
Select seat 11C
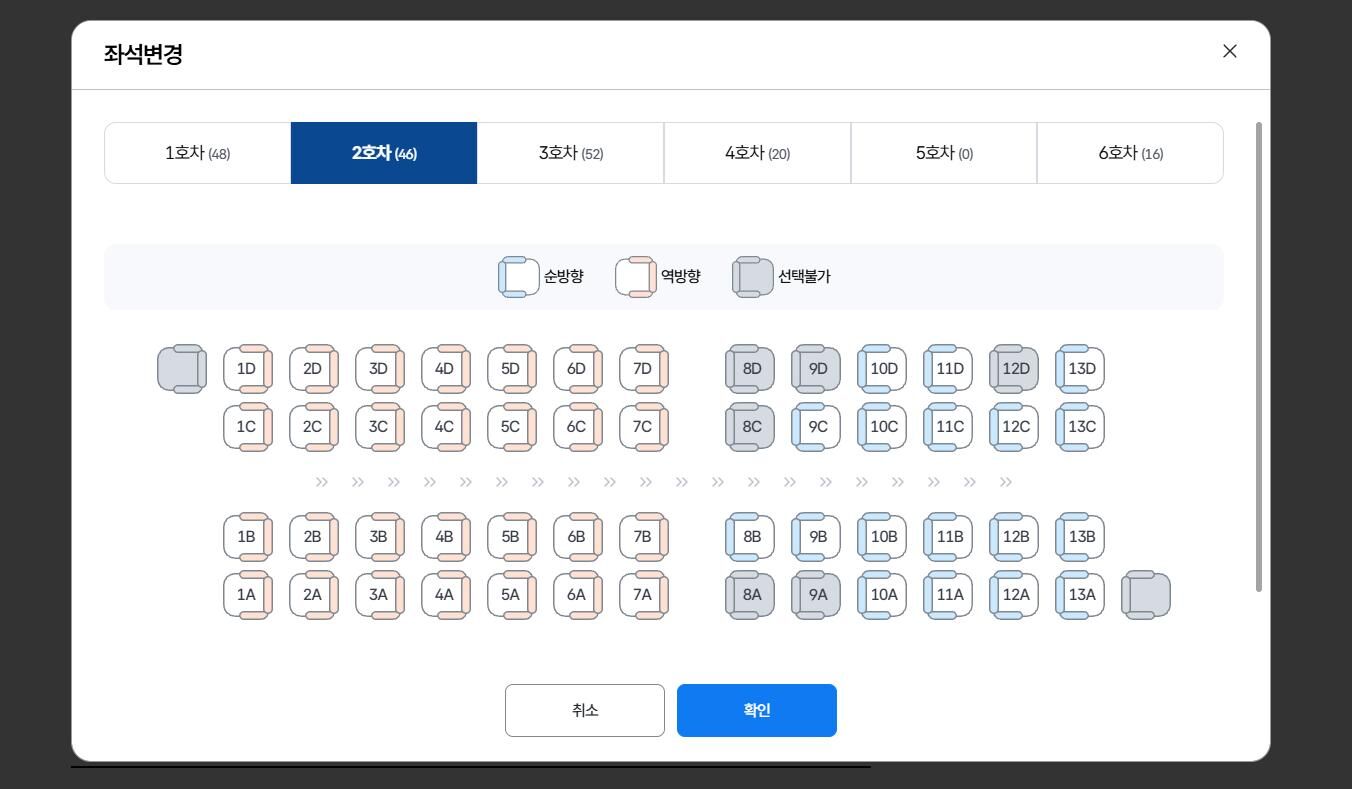pyautogui.click(x=948, y=427)
